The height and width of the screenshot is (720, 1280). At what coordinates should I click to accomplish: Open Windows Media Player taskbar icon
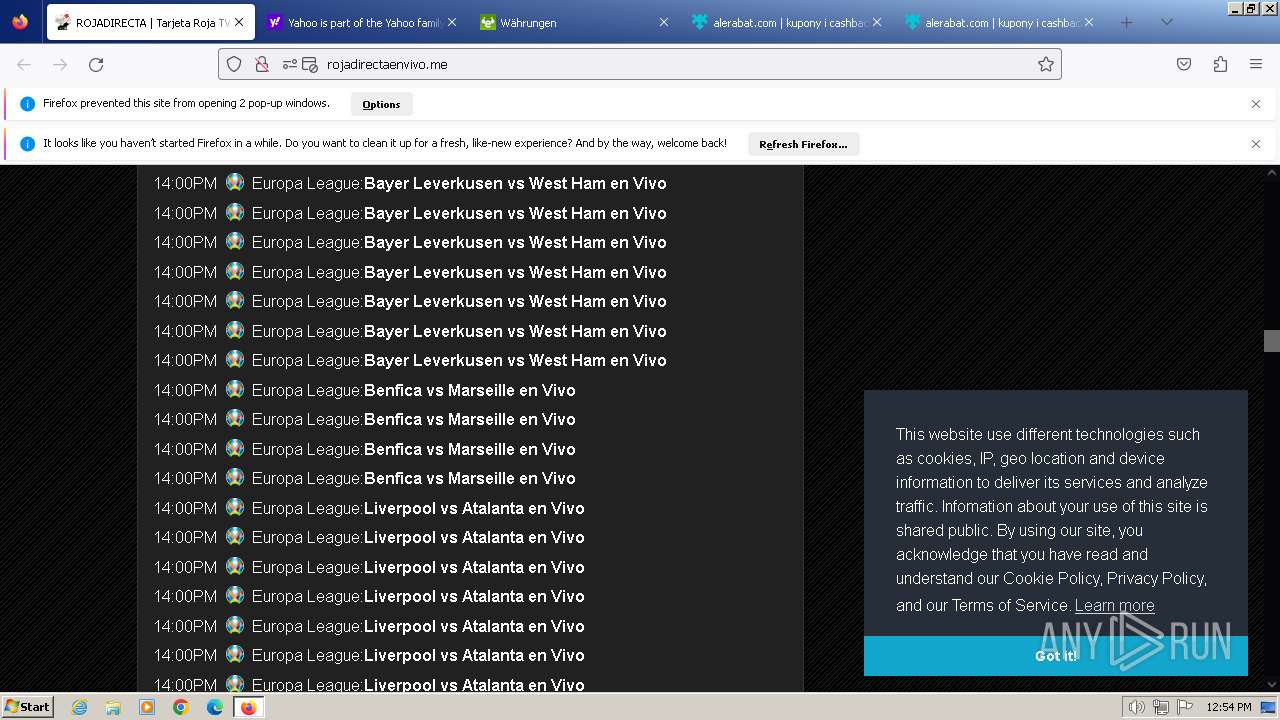[147, 707]
